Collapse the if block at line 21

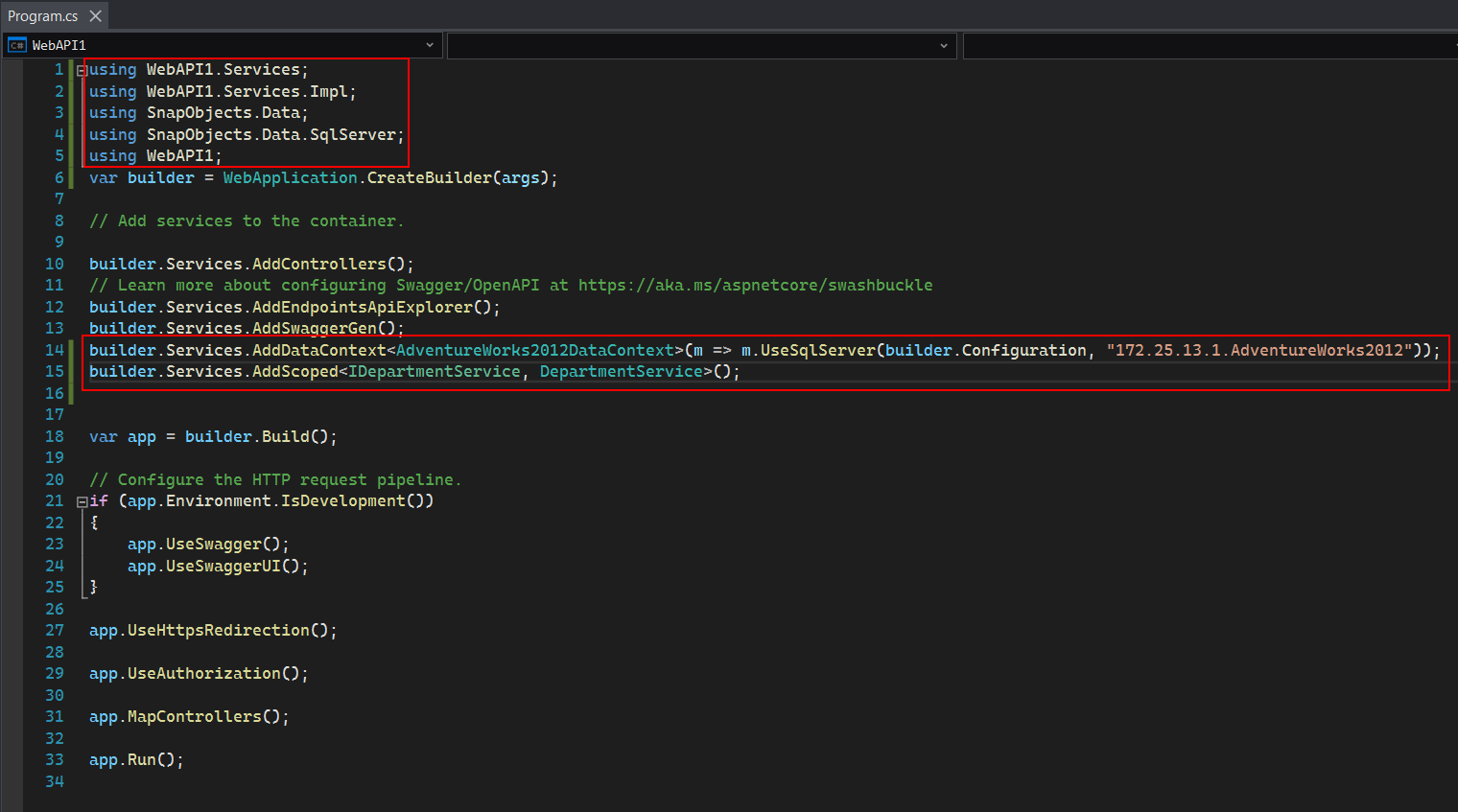coord(82,501)
